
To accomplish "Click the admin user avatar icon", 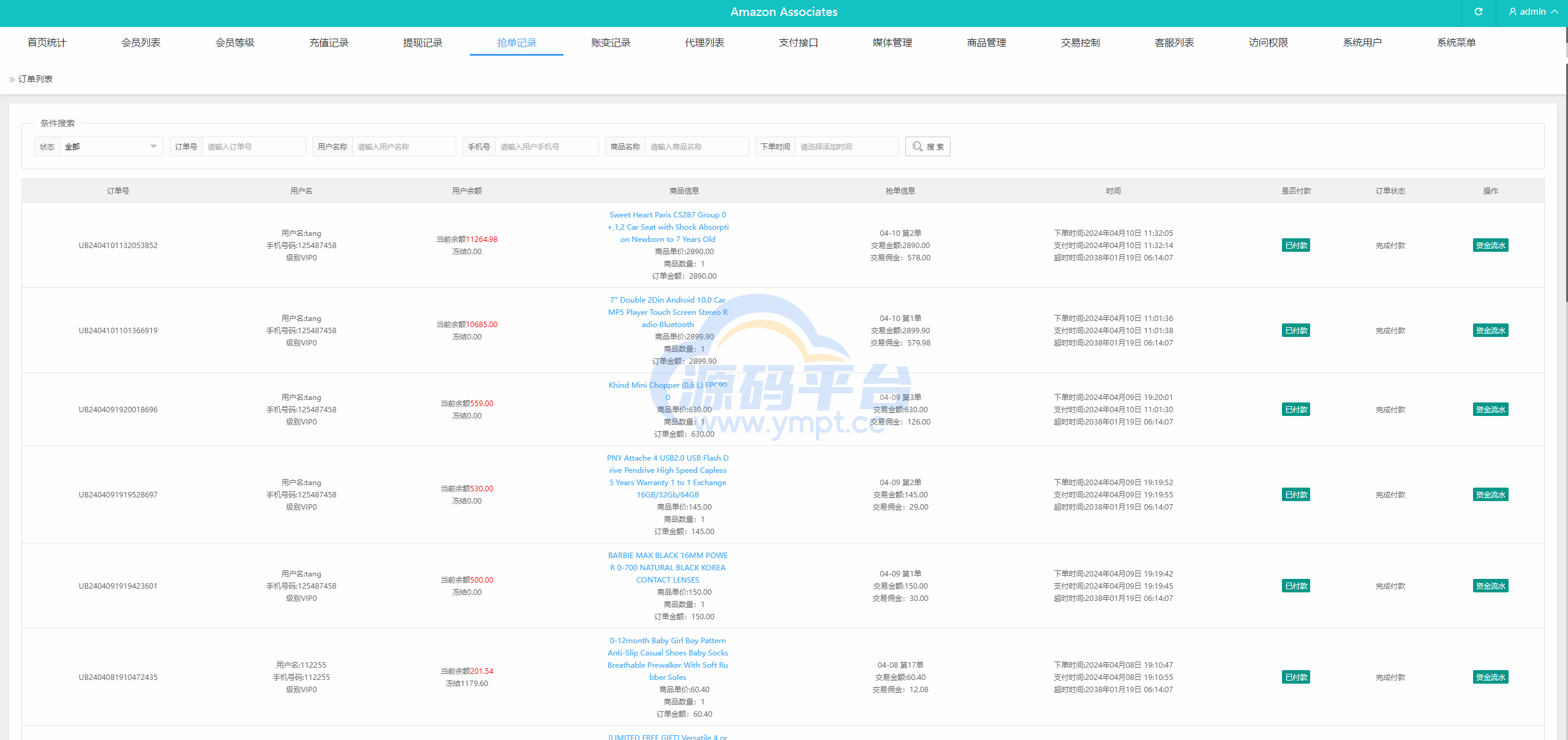I will [1513, 12].
